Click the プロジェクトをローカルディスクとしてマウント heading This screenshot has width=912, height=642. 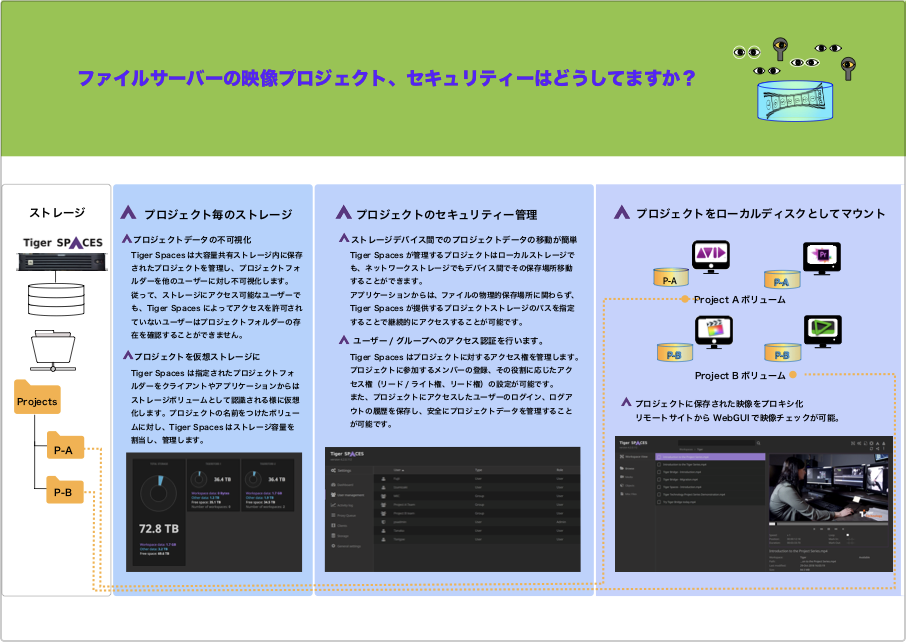pyautogui.click(x=761, y=213)
